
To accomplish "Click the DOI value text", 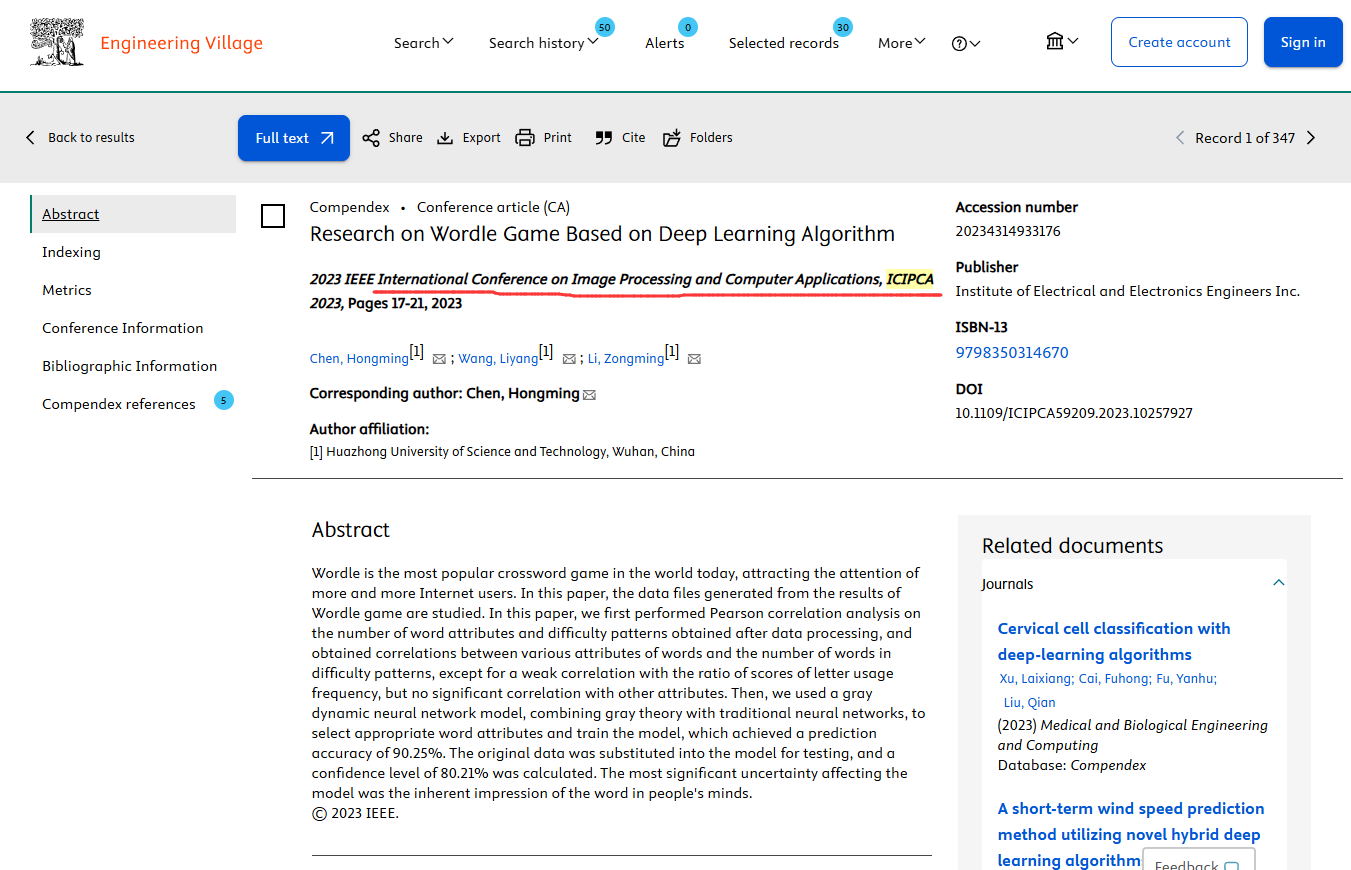I will pos(1074,413).
